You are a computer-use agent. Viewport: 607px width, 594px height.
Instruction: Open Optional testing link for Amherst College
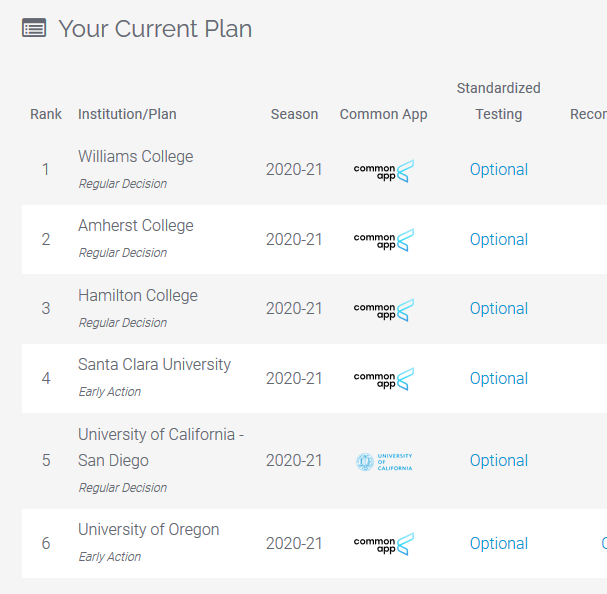[499, 240]
